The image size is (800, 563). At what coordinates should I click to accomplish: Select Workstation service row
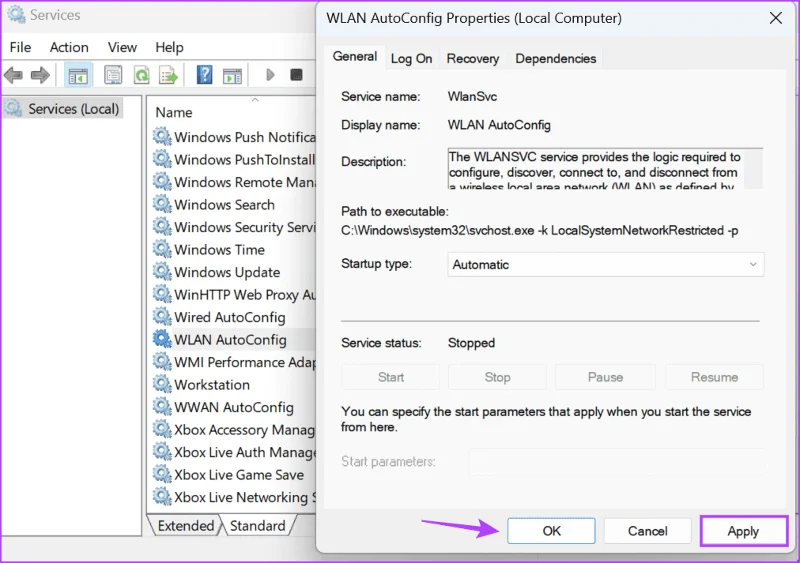click(x=234, y=384)
